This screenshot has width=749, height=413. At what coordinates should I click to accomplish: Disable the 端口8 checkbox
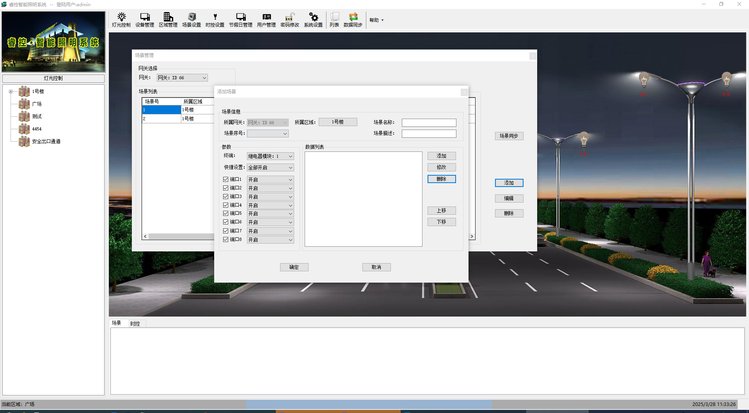(x=226, y=240)
